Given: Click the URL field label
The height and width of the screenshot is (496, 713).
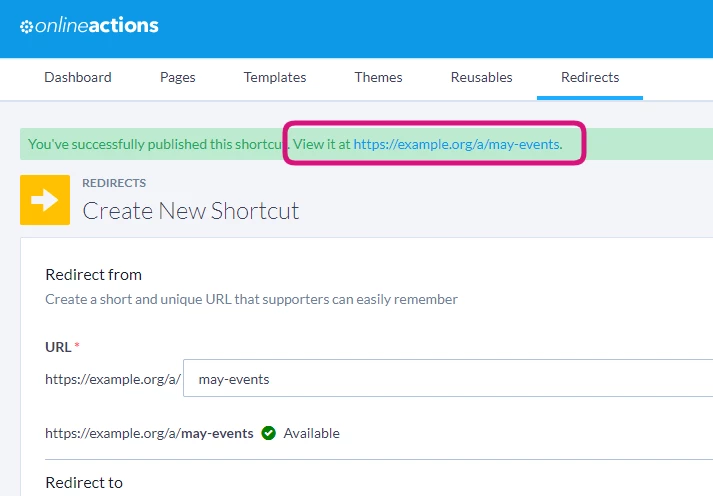Looking at the screenshot, I should coord(58,347).
